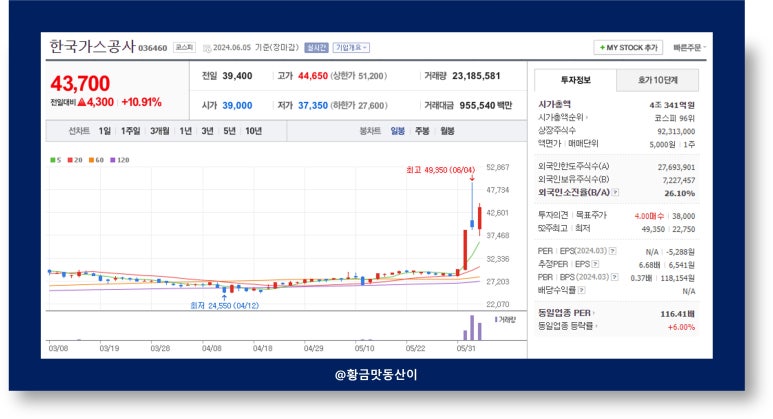This screenshot has height=419, width=773.
Task: Click the help icon next to 추정PER EPS
Action: [595, 264]
